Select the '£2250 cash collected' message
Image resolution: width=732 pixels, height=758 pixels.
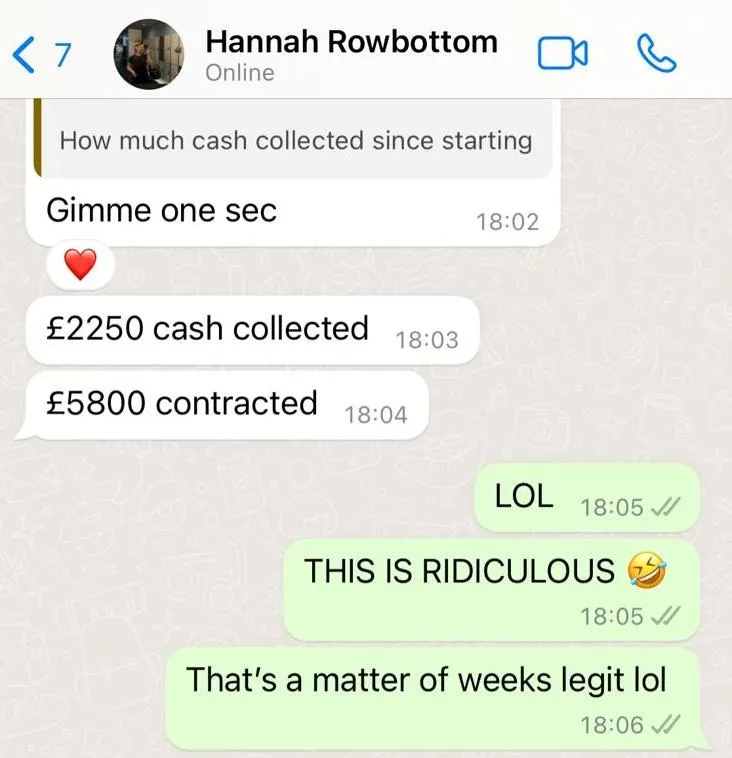252,330
